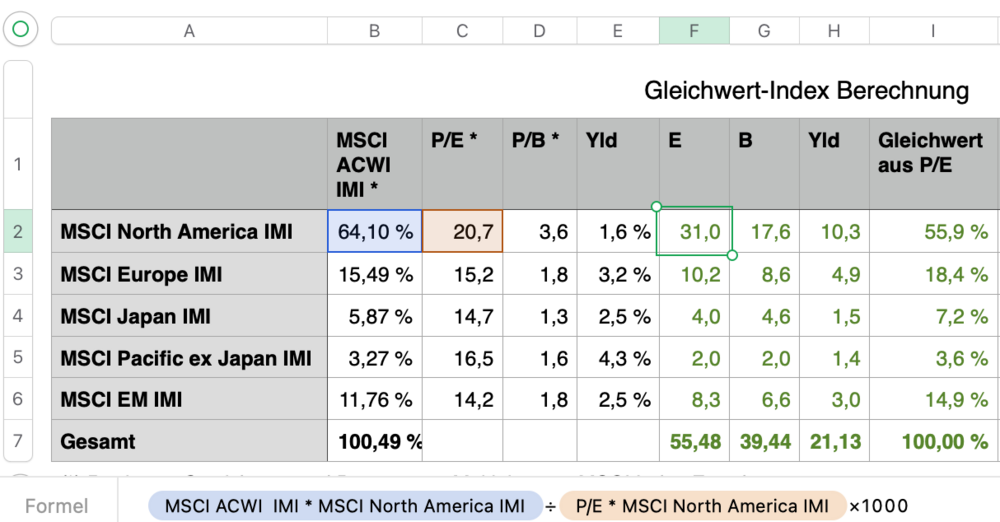
Task: Click the orange-outlined cell 20,7
Action: point(462,232)
